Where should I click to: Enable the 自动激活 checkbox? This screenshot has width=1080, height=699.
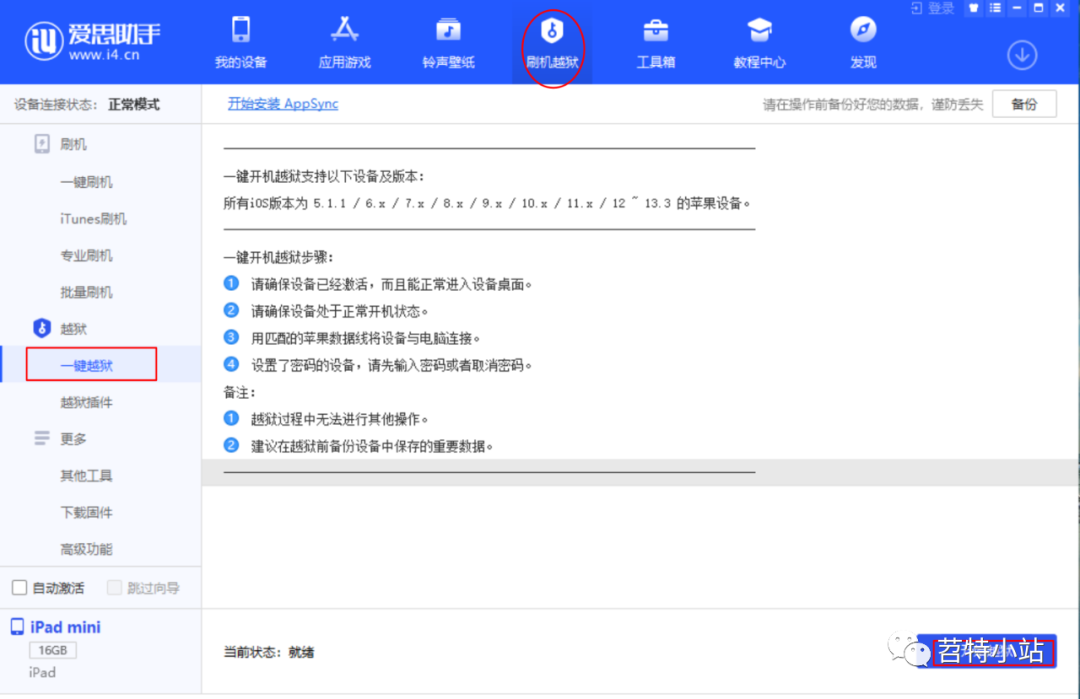(x=19, y=587)
